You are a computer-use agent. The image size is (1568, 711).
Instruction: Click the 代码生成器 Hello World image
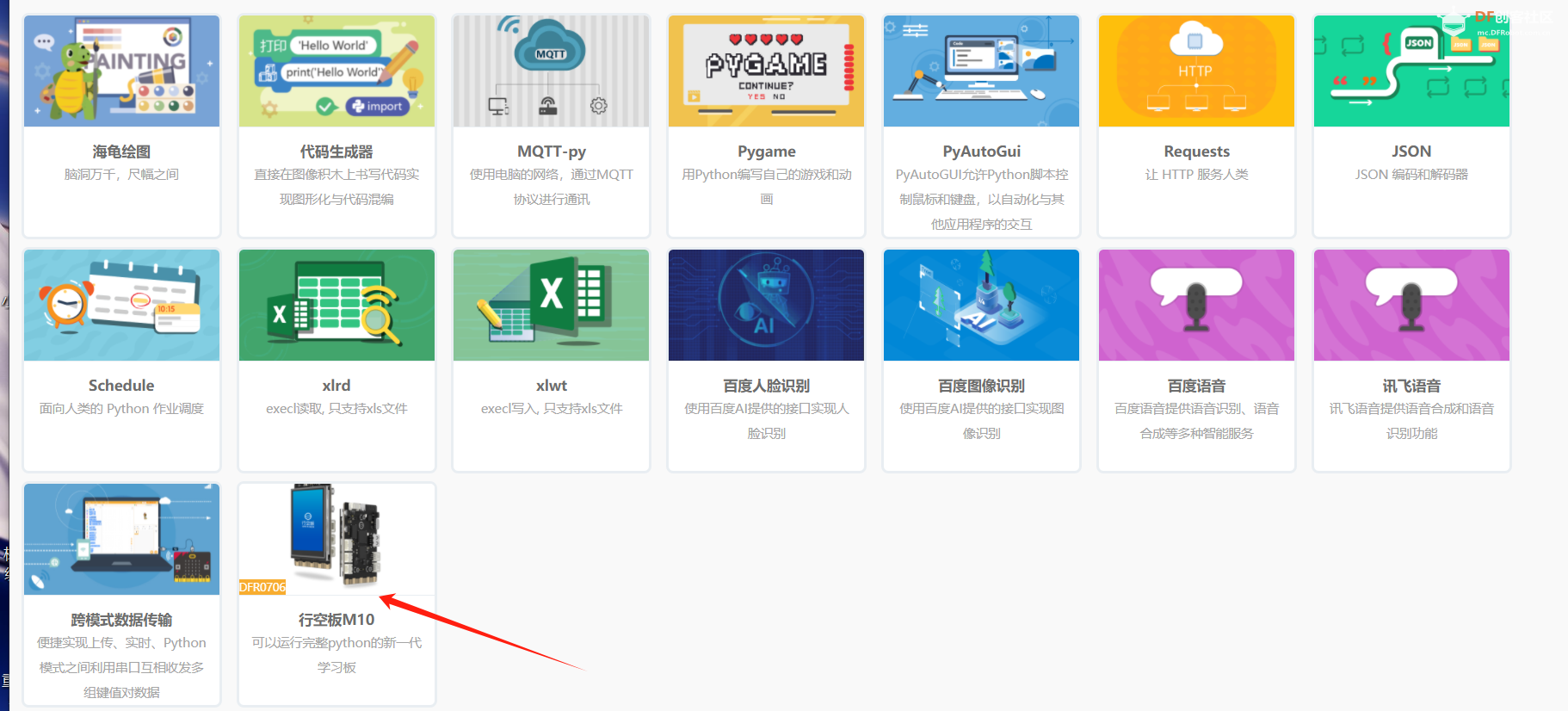[336, 71]
